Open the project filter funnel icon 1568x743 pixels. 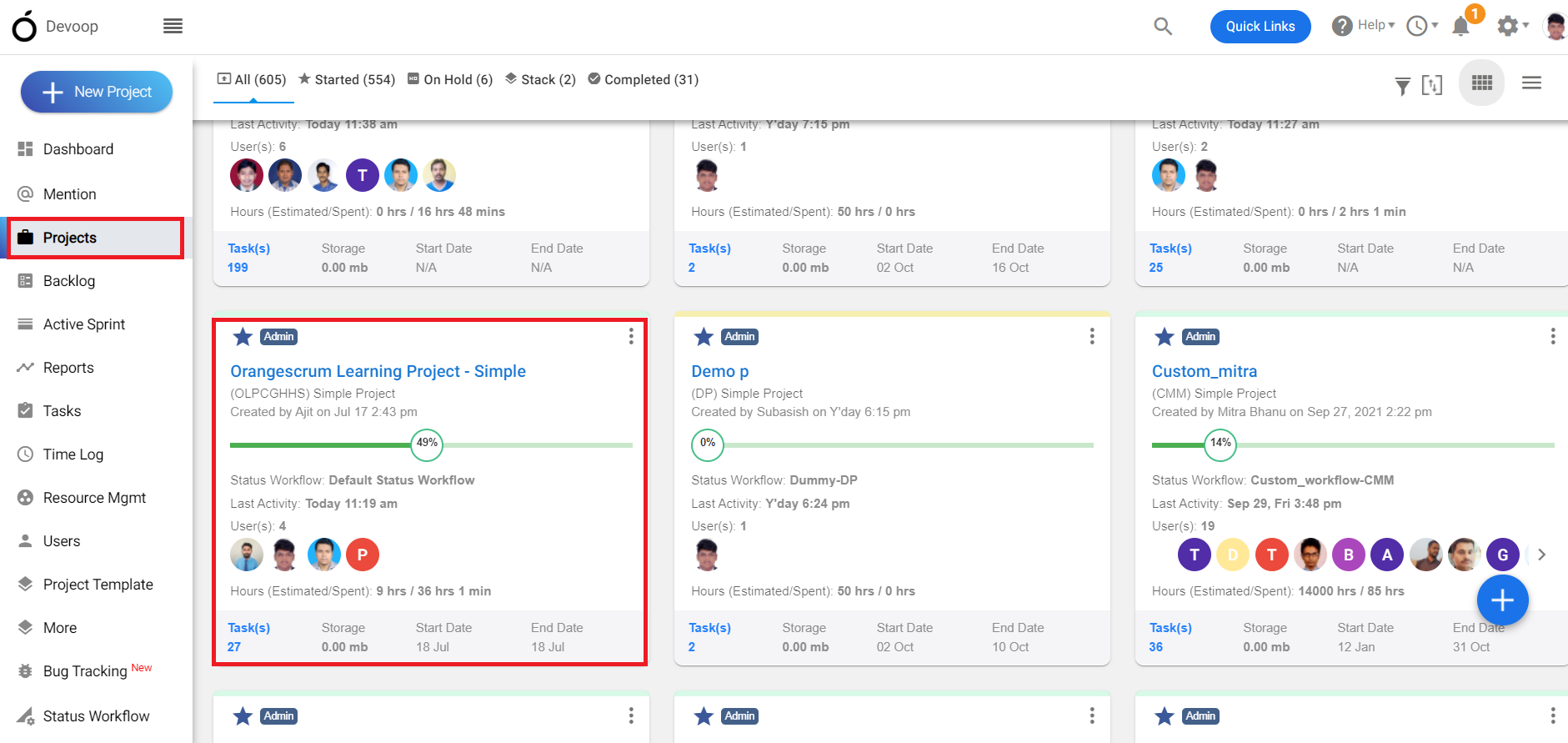pos(1403,85)
